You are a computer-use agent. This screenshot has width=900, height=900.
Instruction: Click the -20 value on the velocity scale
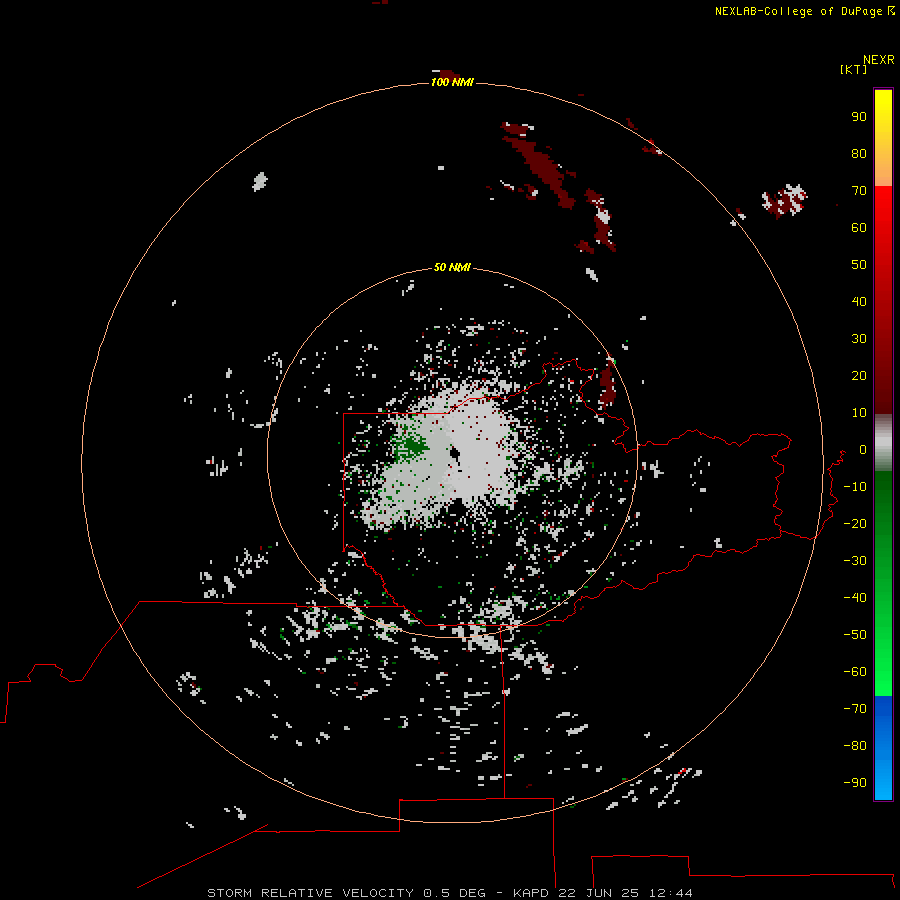tap(855, 523)
